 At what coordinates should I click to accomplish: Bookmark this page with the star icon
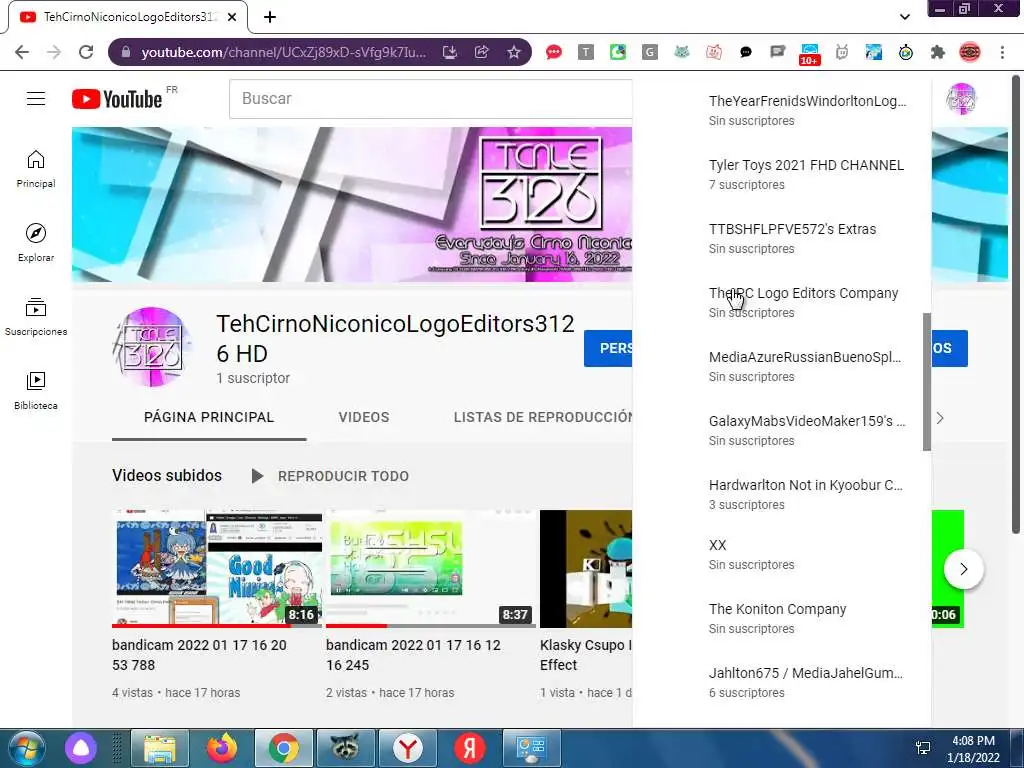pyautogui.click(x=514, y=52)
